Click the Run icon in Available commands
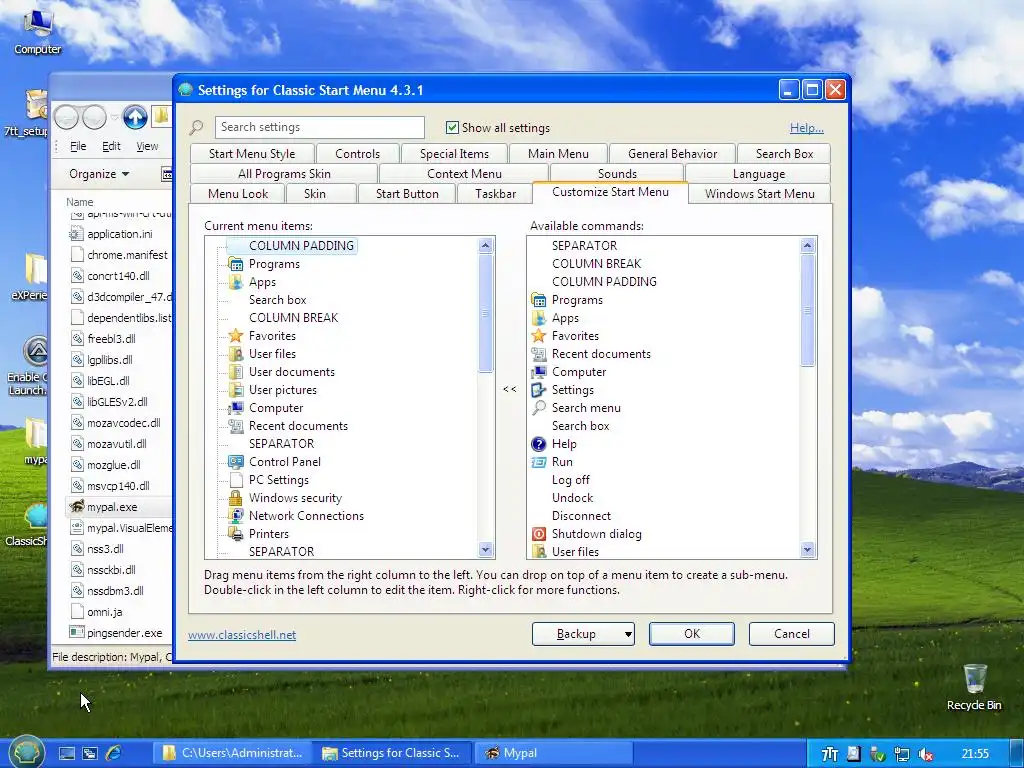Viewport: 1024px width, 768px height. pos(539,462)
